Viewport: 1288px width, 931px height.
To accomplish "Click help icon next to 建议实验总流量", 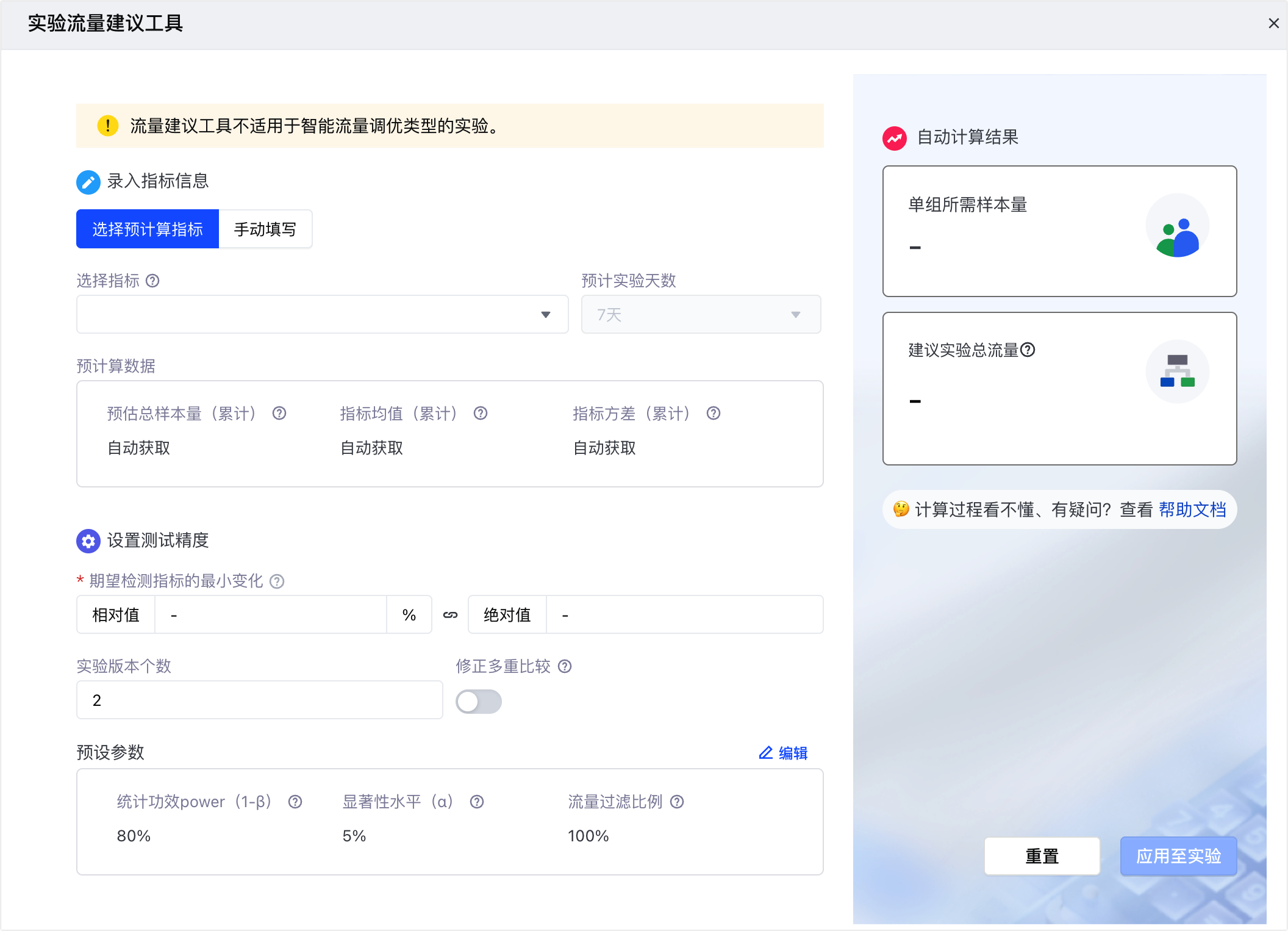I will click(x=1028, y=350).
